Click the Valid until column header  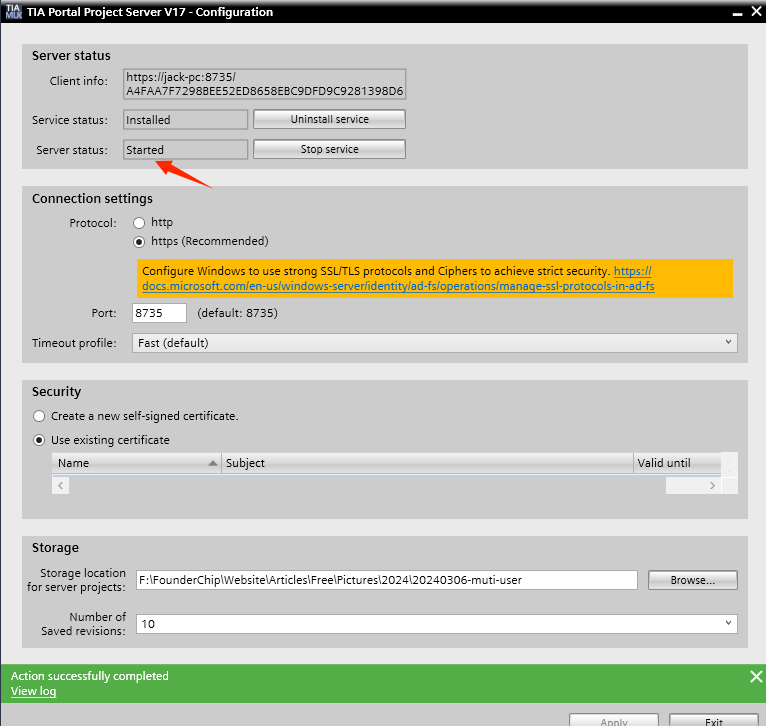point(677,463)
